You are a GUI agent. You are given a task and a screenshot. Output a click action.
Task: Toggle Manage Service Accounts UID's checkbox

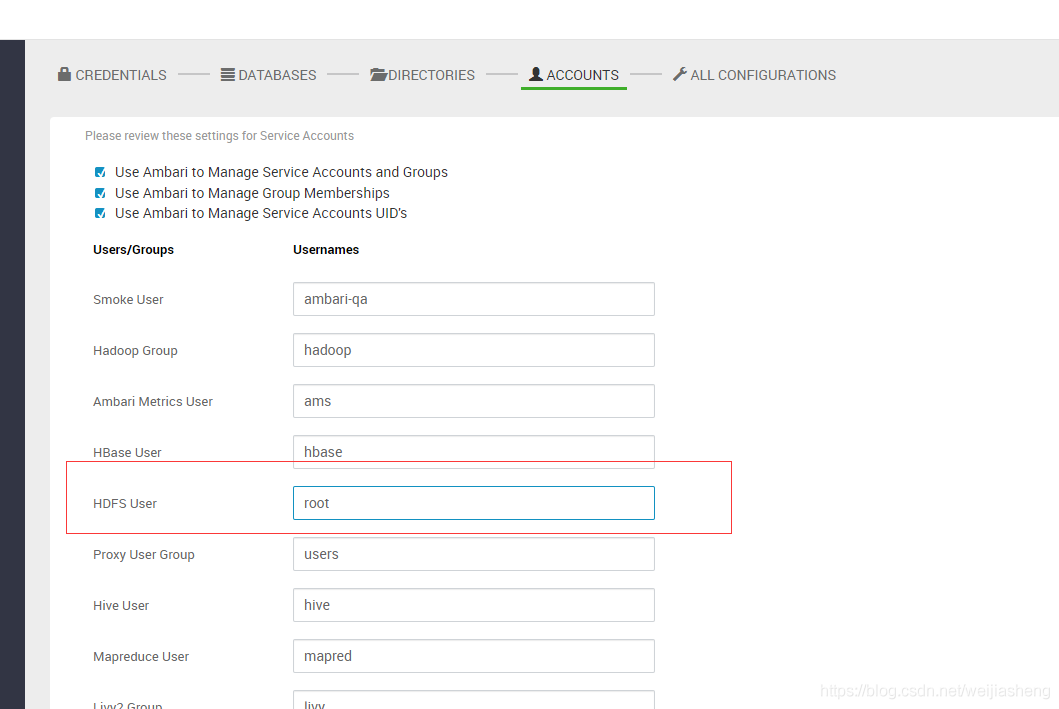pyautogui.click(x=100, y=213)
